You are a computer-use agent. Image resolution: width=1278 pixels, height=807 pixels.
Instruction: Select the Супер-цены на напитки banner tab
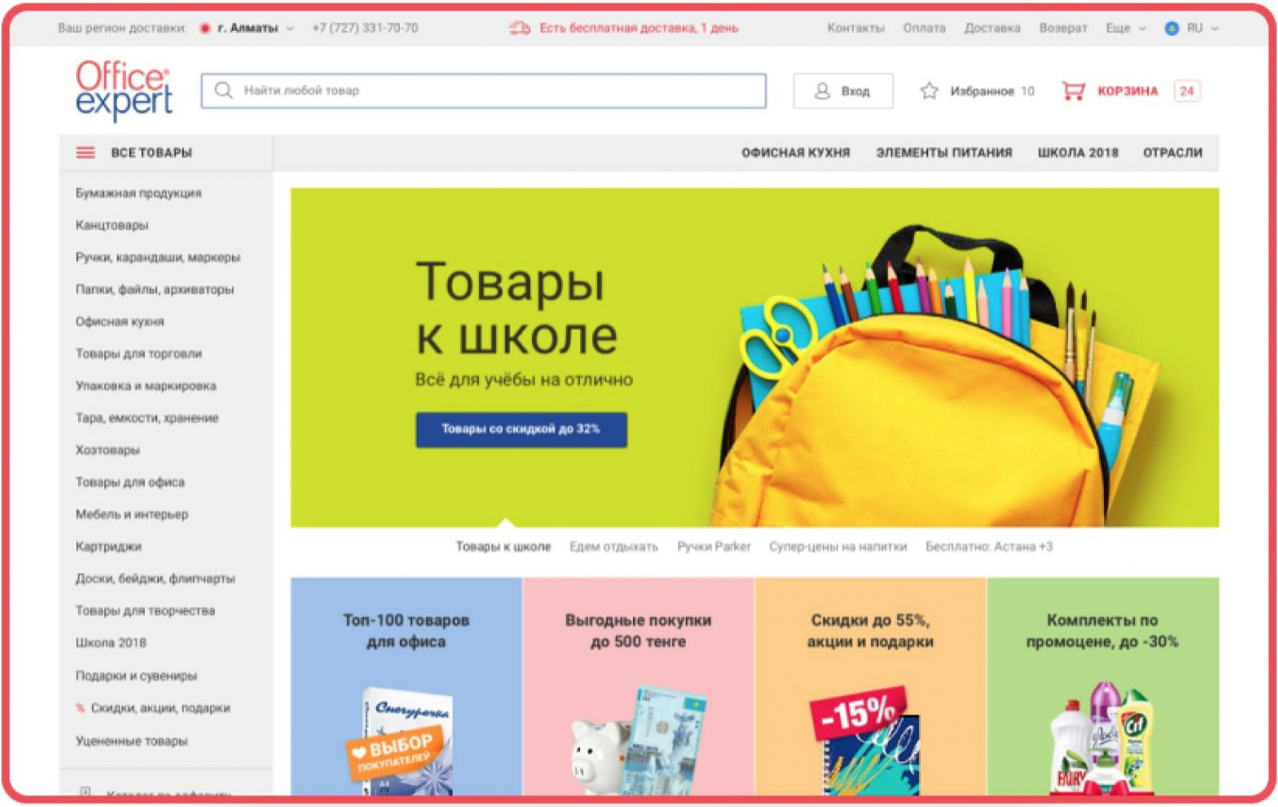837,547
